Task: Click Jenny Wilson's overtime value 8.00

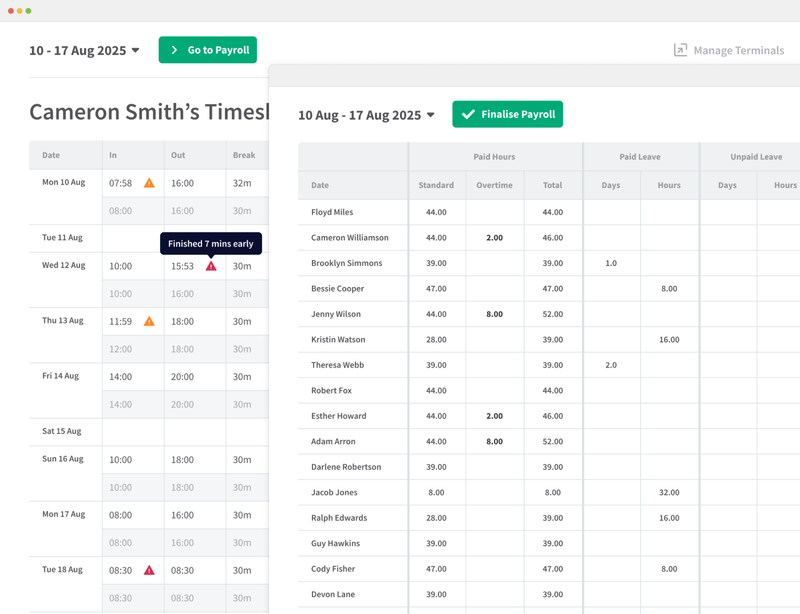Action: [x=493, y=314]
